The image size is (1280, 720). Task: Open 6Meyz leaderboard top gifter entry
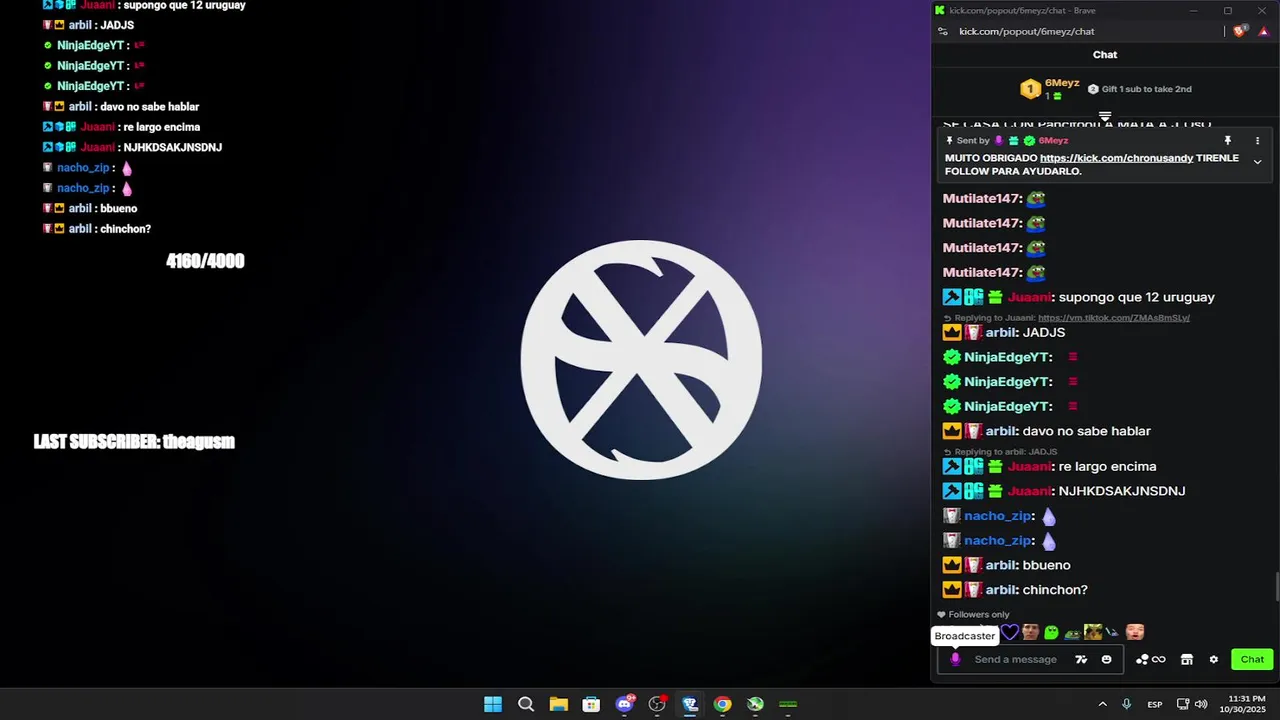click(1049, 89)
